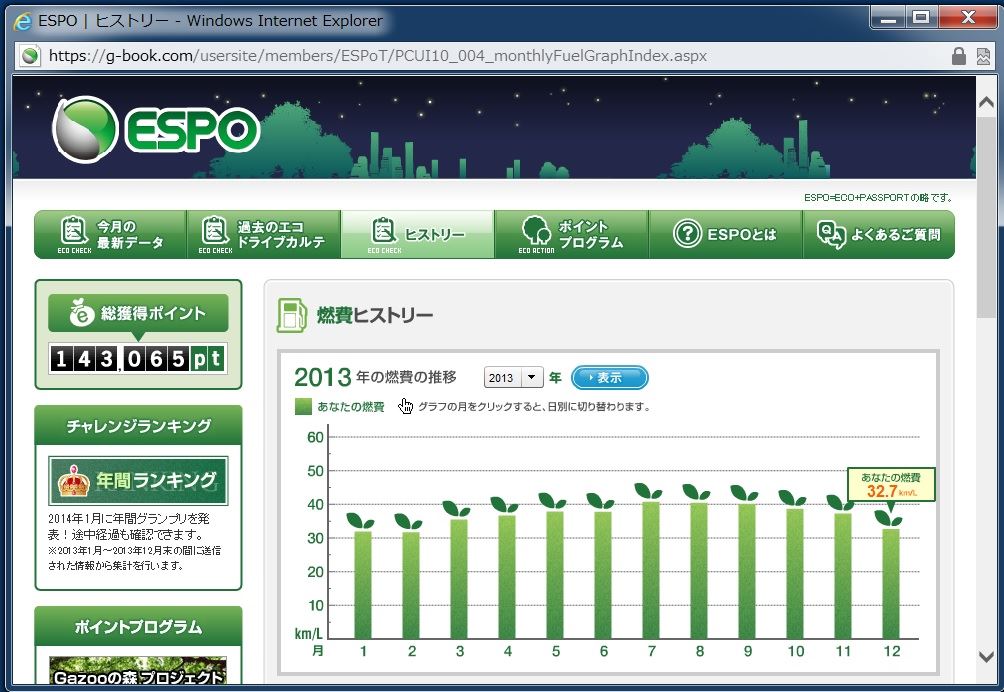
Task: Open 過去のエコドライブカルテ tab
Action: click(x=263, y=234)
